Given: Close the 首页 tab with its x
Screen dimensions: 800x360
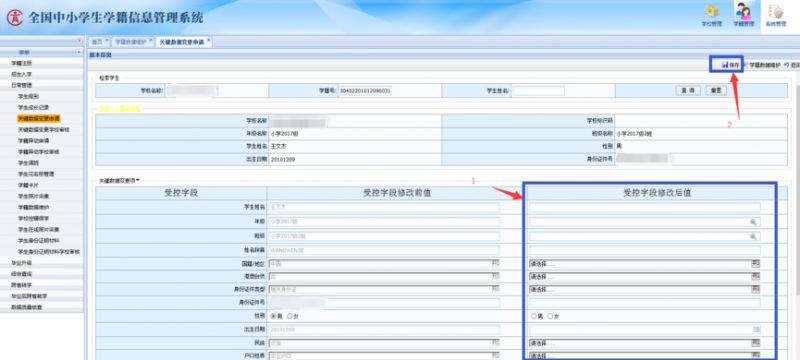Looking at the screenshot, I should point(107,40).
